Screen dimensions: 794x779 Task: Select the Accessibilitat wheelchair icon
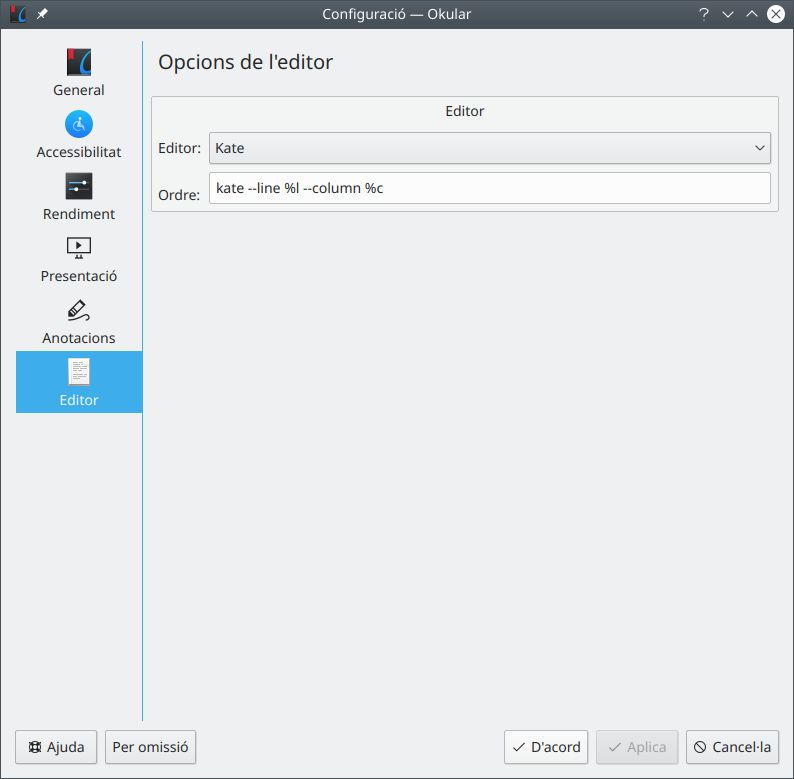79,124
